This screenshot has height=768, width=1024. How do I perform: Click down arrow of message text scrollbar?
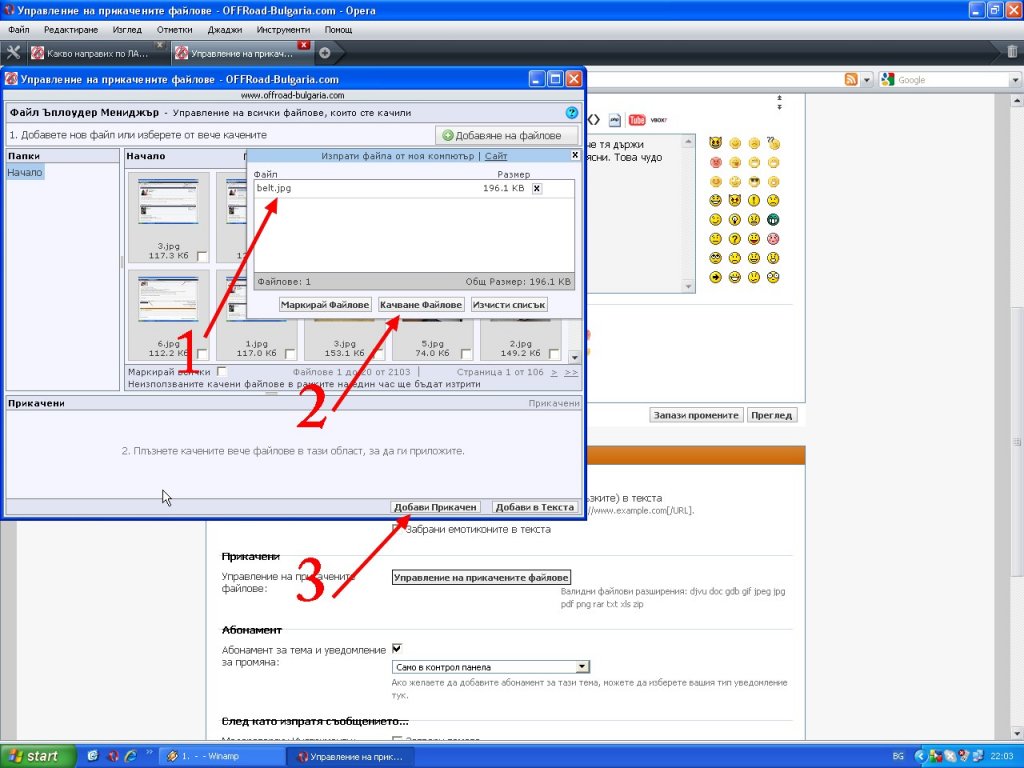(688, 286)
